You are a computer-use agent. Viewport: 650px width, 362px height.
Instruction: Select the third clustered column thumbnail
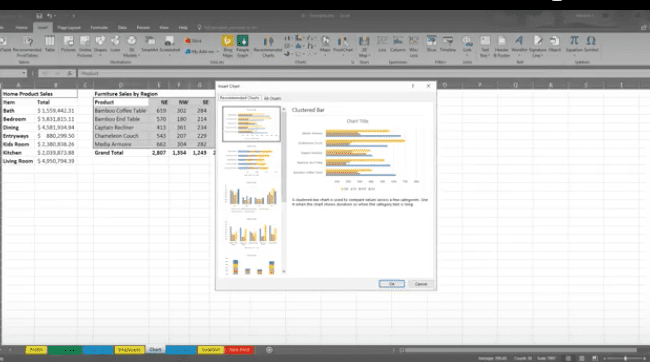point(252,196)
